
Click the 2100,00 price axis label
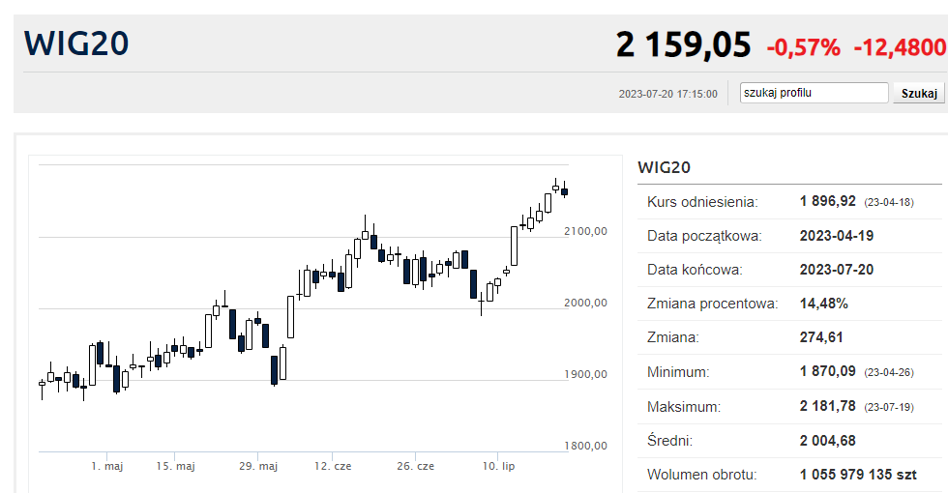coord(585,231)
